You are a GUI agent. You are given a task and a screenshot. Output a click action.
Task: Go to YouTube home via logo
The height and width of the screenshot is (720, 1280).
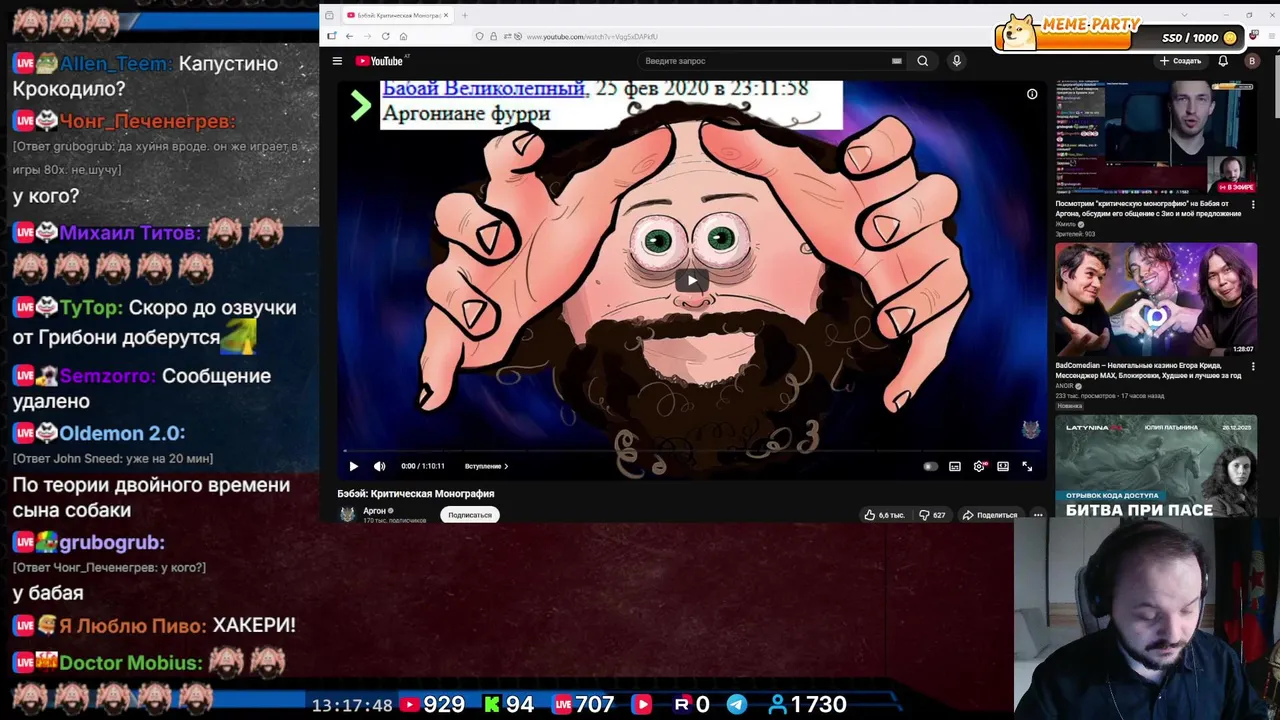[x=379, y=61]
